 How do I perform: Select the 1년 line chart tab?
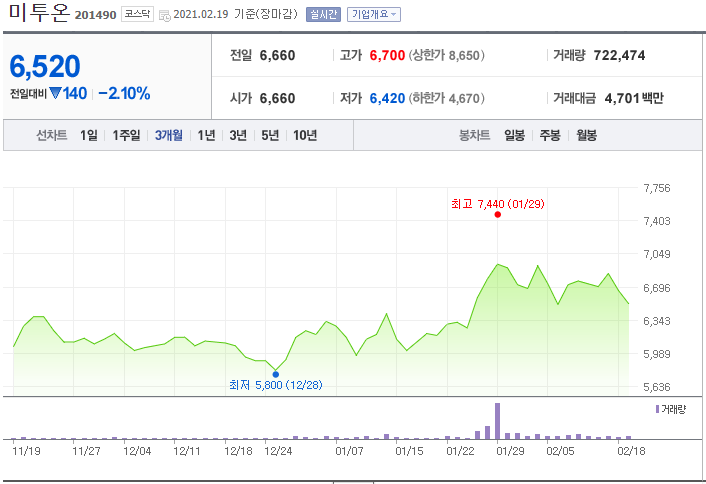(206, 135)
